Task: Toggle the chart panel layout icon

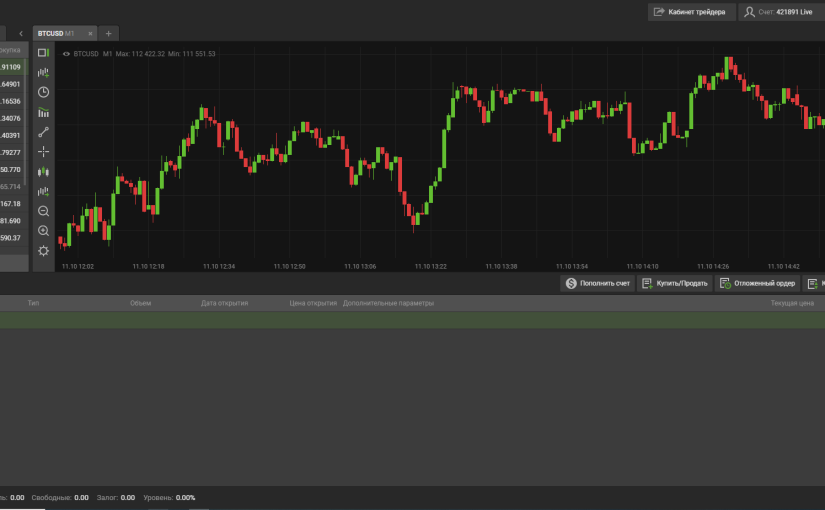Action: click(43, 52)
